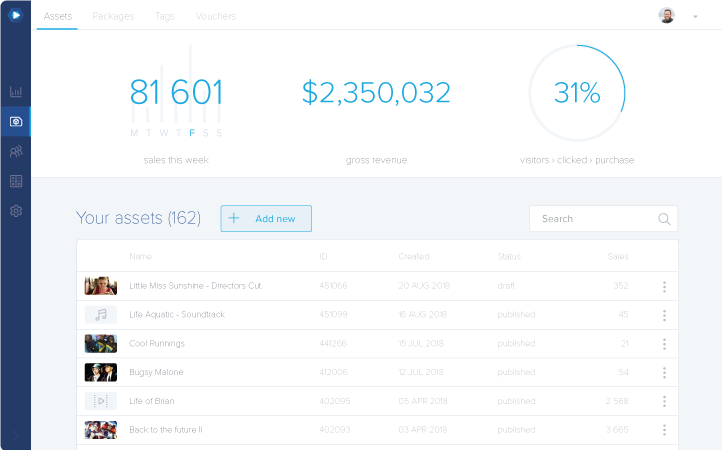Click the Cool Runnings thumbnail

click(101, 344)
